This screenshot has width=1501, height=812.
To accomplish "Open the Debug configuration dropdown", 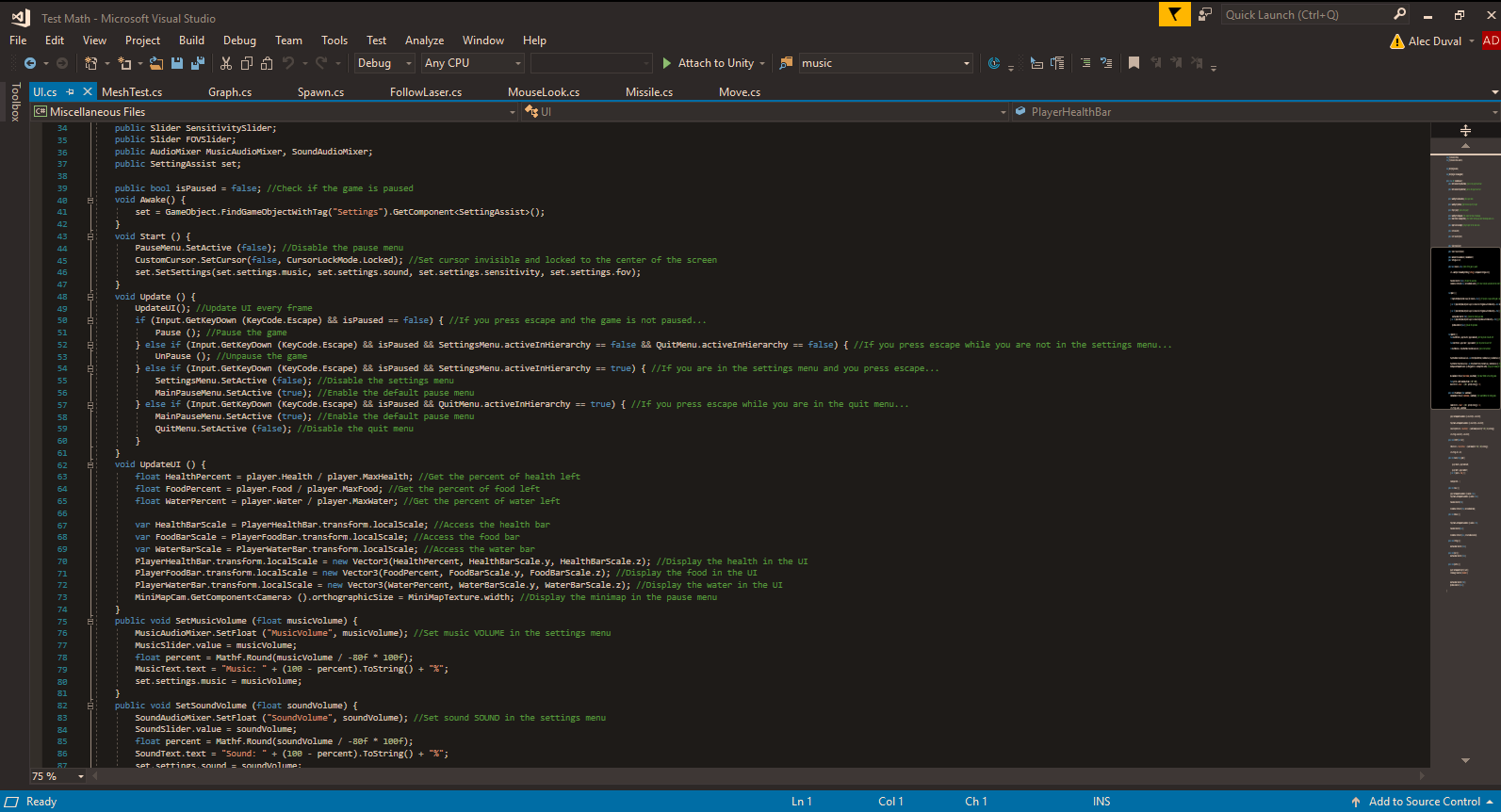I will (x=408, y=63).
